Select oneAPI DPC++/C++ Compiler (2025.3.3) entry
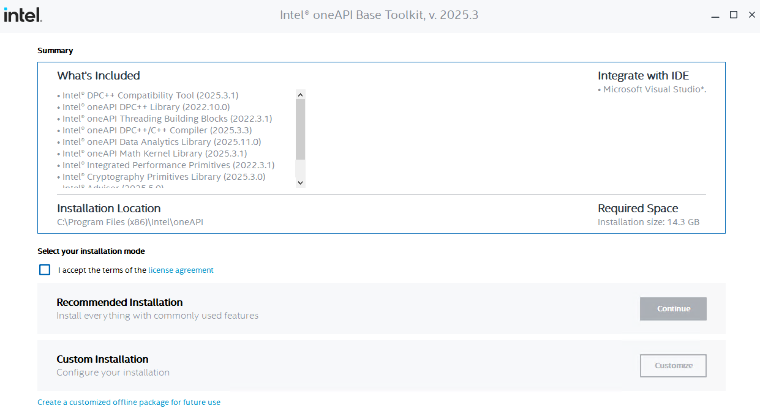Screen dimensions: 760x408 point(155,130)
